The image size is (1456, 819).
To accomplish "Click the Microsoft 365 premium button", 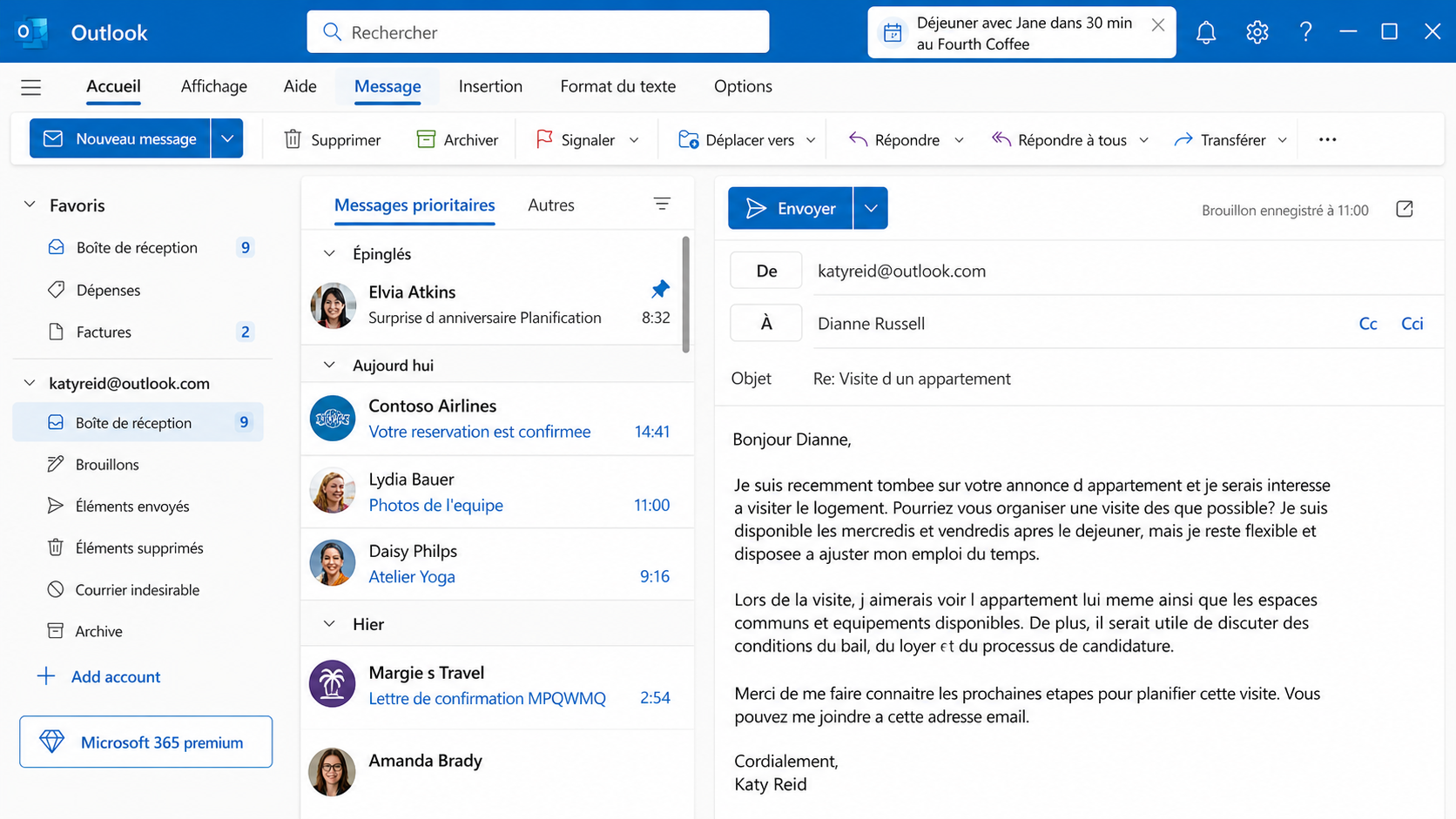I will [x=145, y=742].
